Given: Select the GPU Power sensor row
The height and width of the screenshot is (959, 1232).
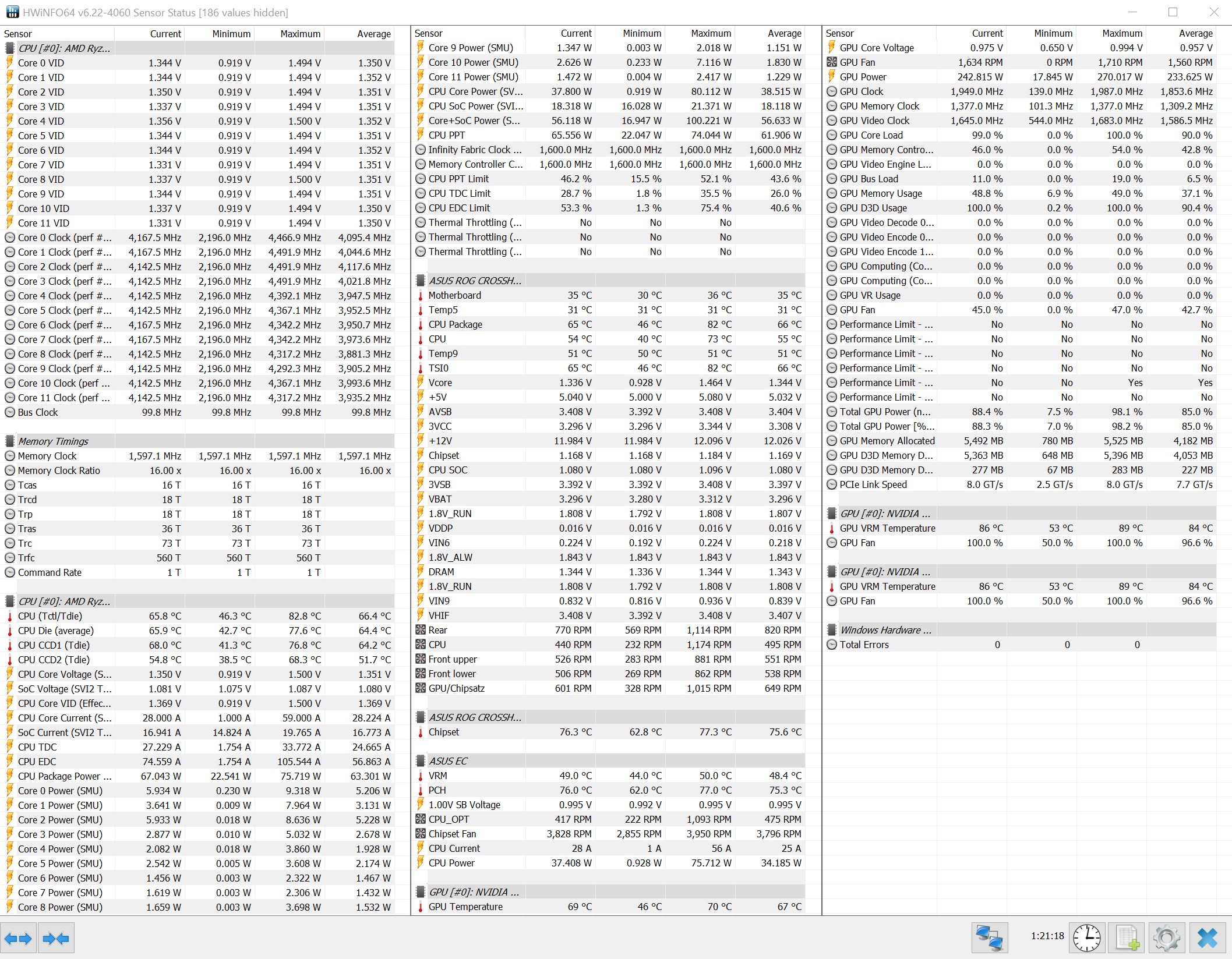Looking at the screenshot, I should [x=863, y=77].
